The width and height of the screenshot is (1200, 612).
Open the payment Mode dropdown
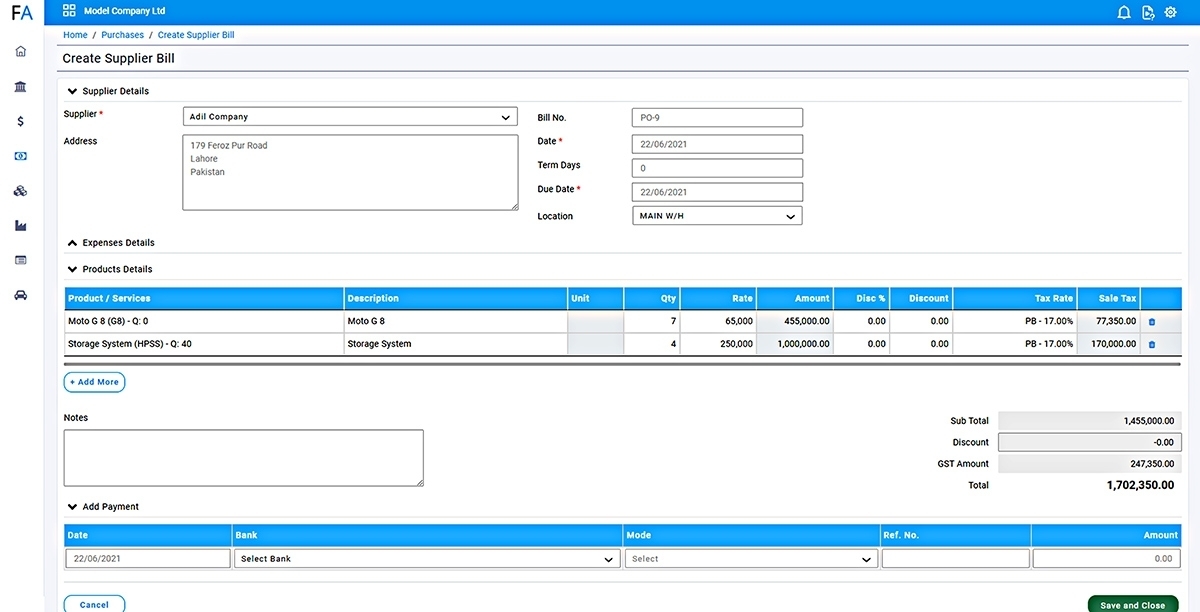[x=752, y=559]
